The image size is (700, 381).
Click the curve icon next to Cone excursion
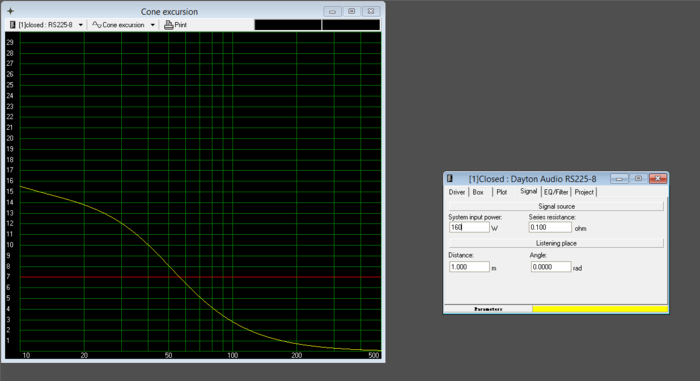click(x=96, y=25)
